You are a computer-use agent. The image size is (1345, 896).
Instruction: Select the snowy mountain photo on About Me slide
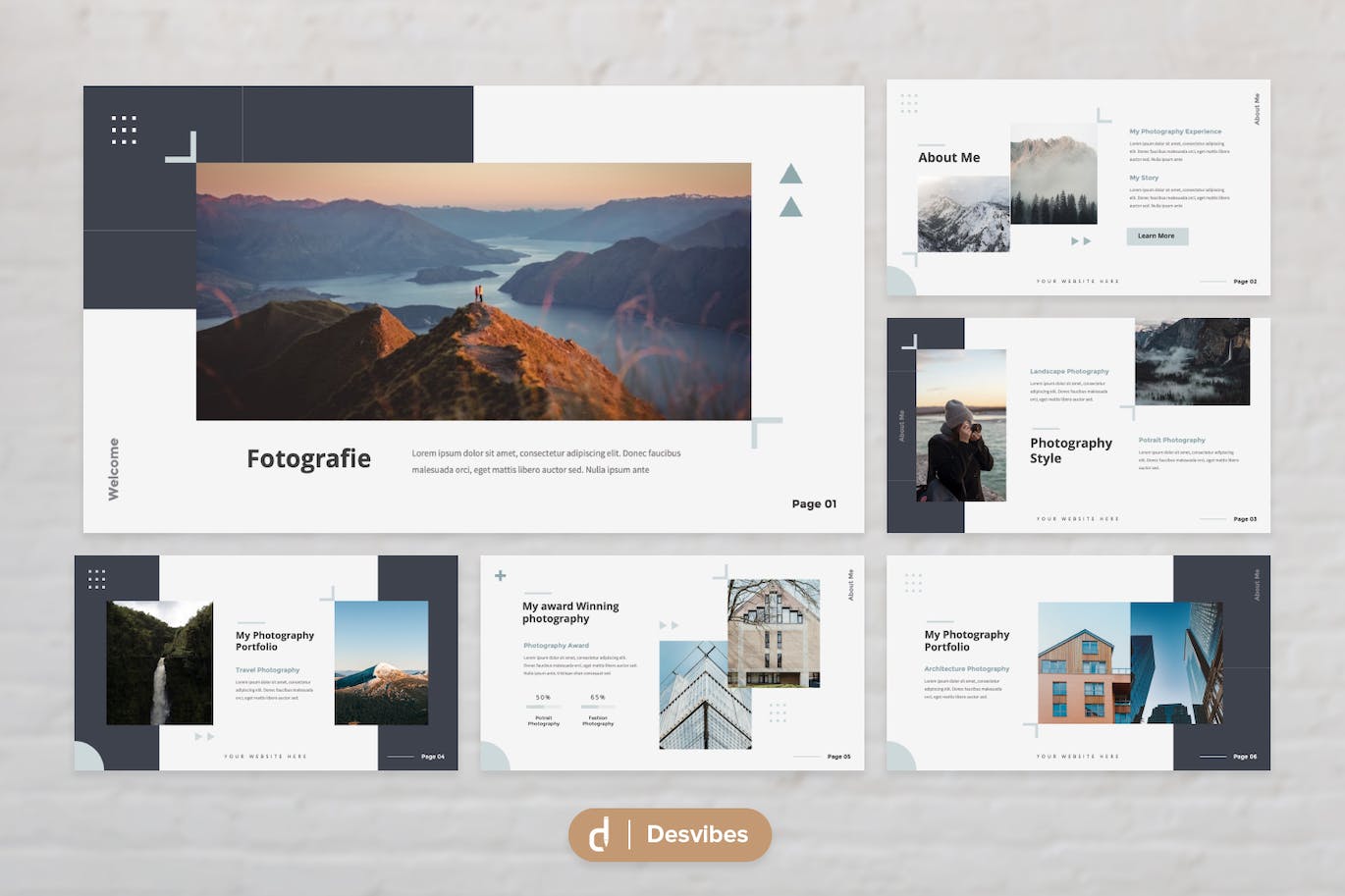[963, 214]
